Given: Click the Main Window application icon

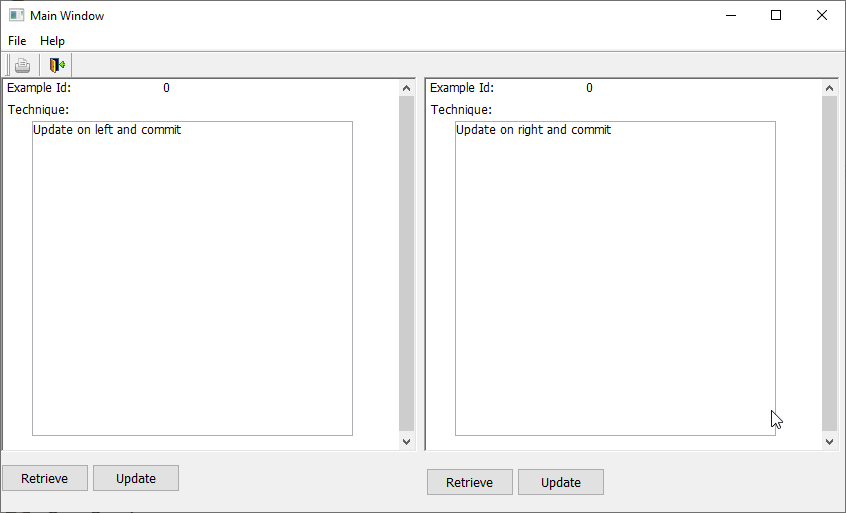Looking at the screenshot, I should pyautogui.click(x=16, y=16).
